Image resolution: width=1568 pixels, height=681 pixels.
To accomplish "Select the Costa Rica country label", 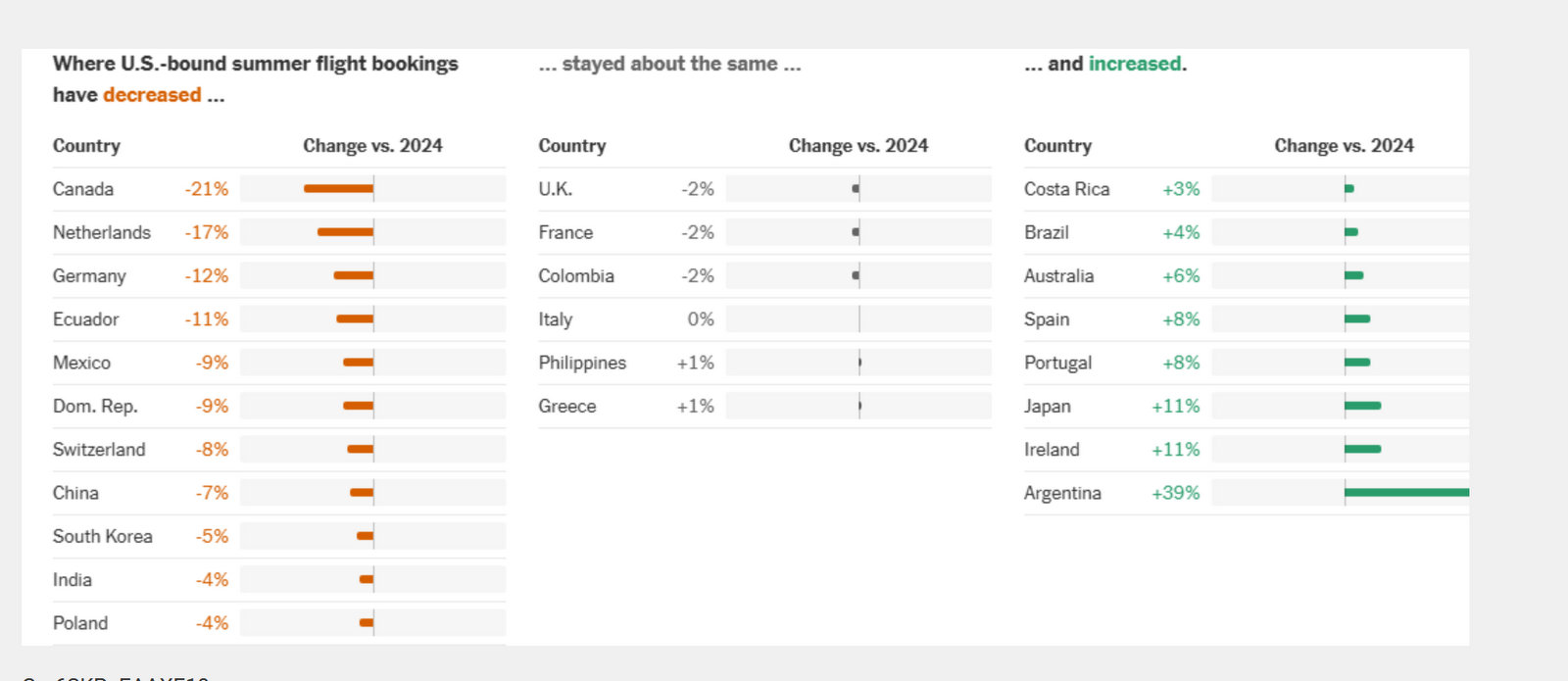I will click(1066, 189).
